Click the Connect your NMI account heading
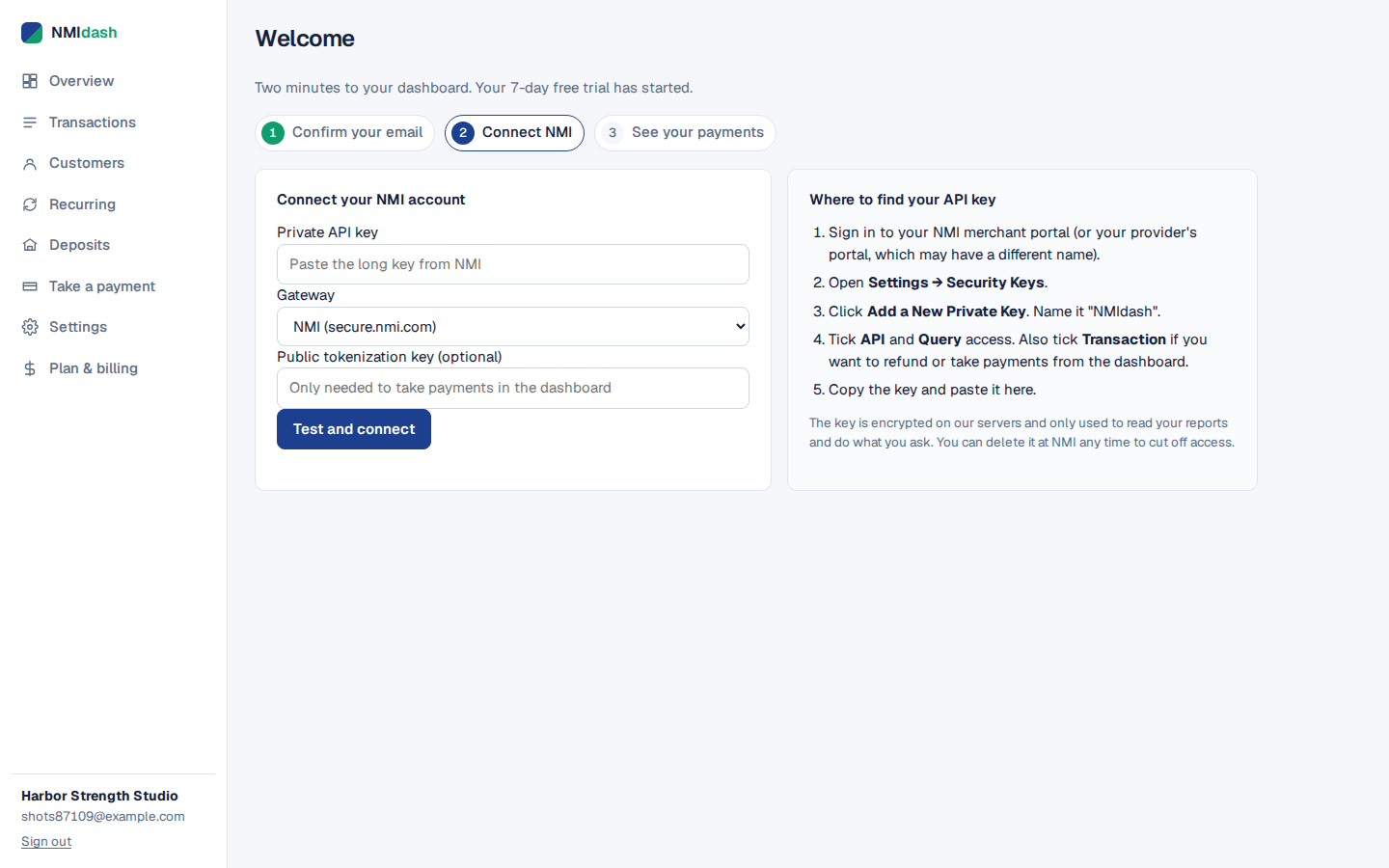Screen dimensions: 1389x868 click(370, 200)
